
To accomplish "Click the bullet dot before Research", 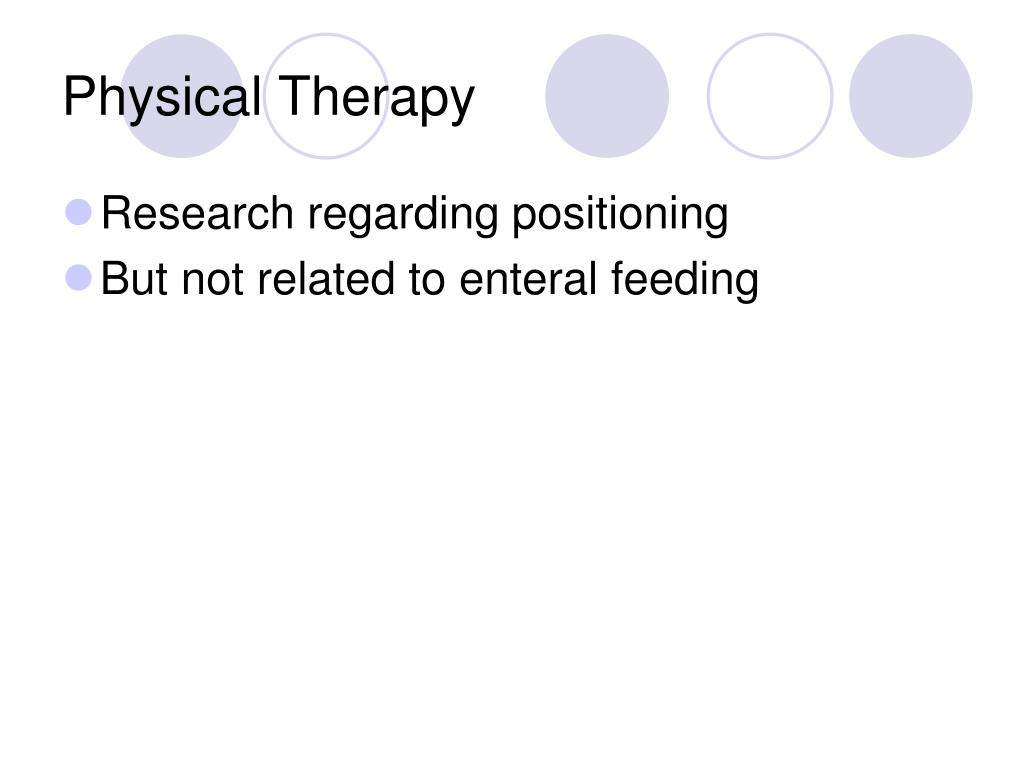I will coord(78,212).
